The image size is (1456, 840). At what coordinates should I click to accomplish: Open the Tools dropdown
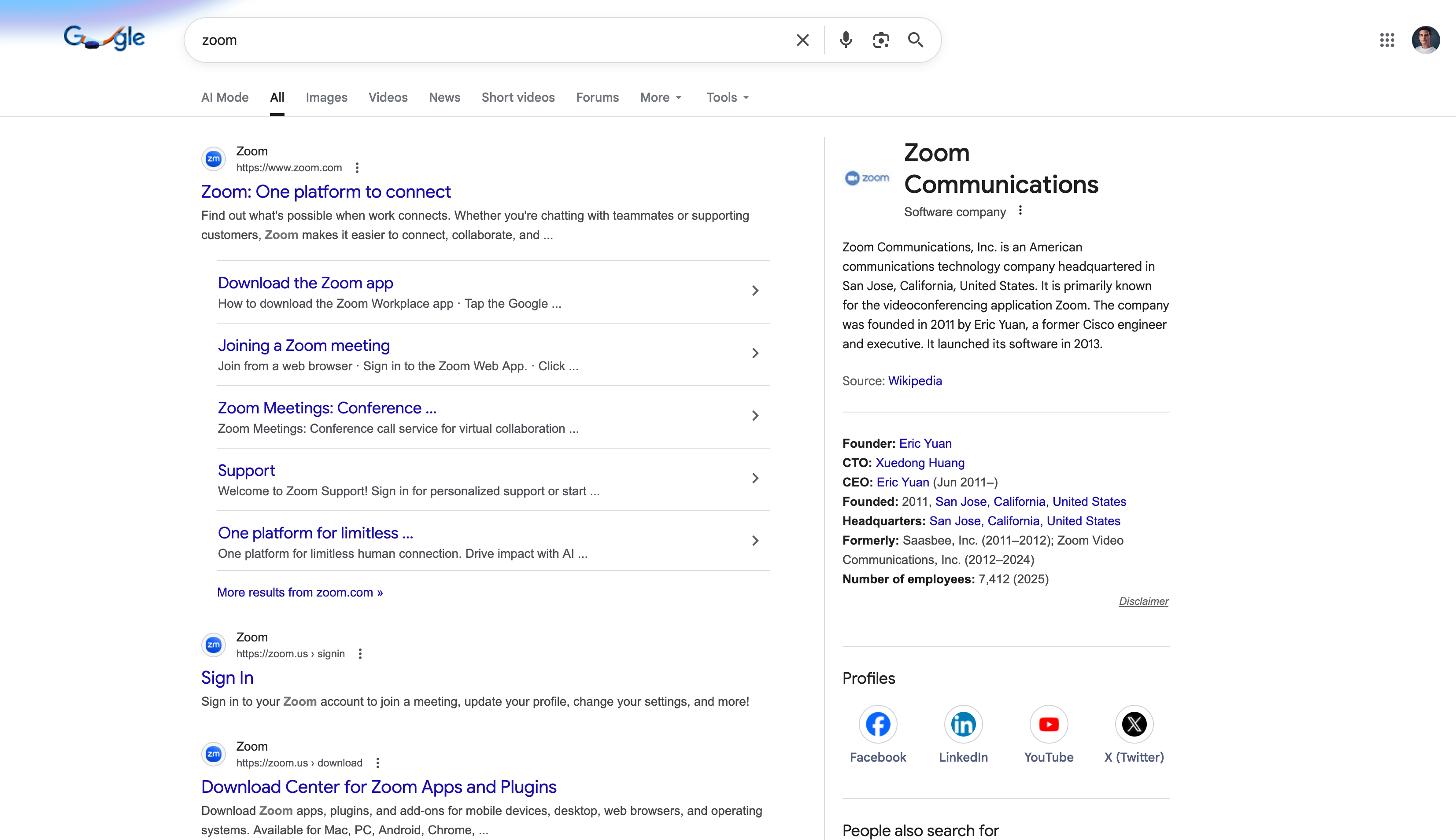click(x=727, y=97)
